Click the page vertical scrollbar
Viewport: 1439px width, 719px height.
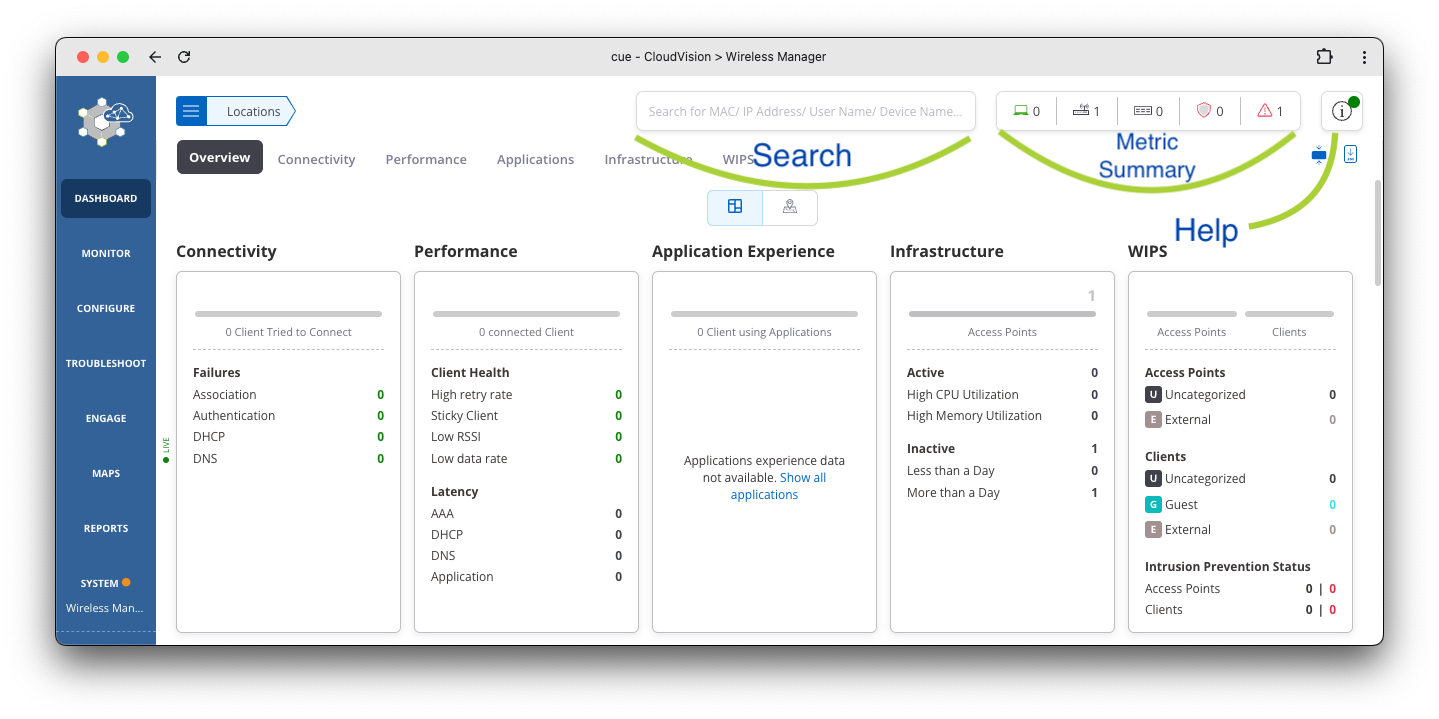click(x=1378, y=233)
